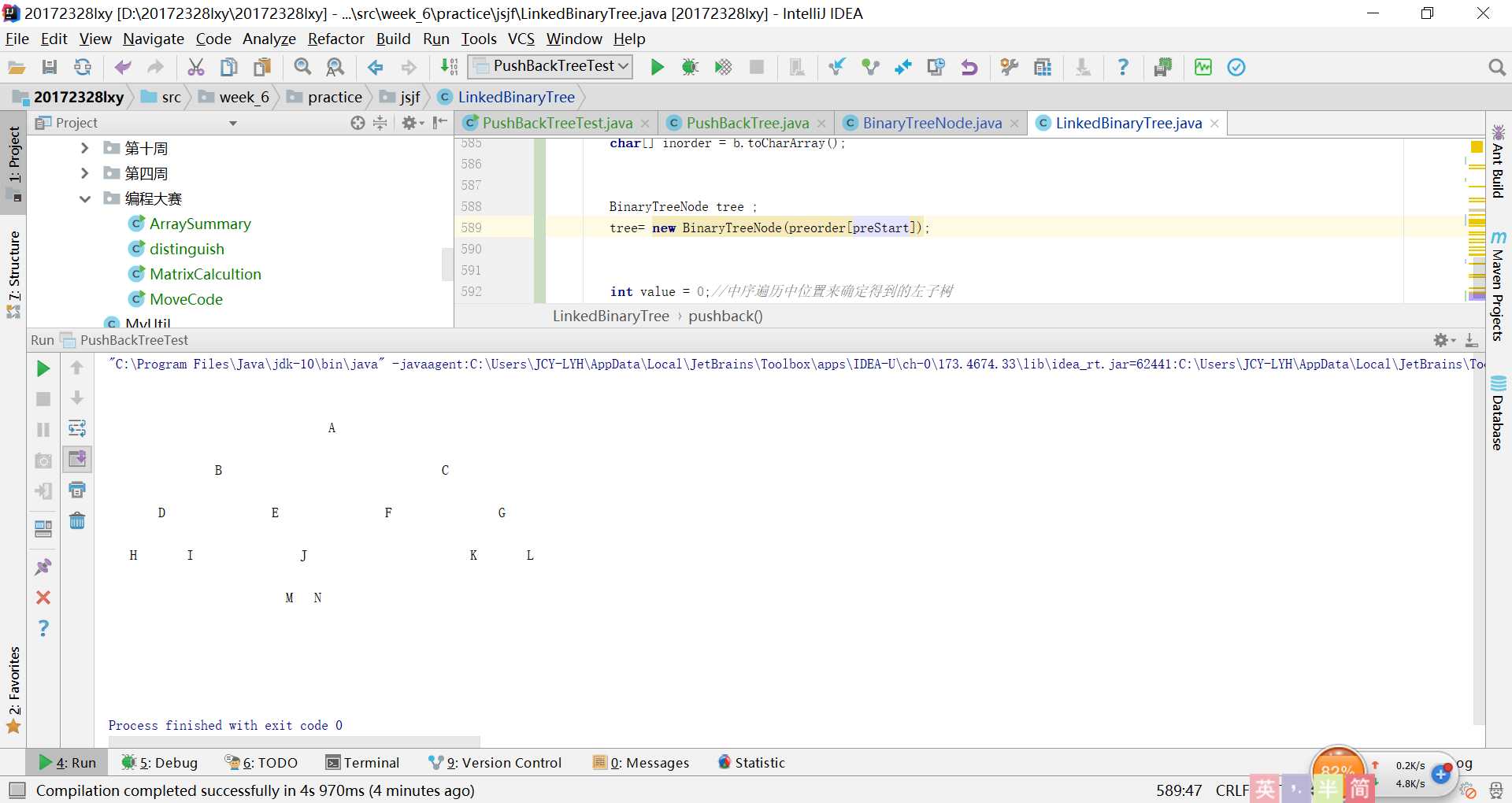The height and width of the screenshot is (803, 1512).
Task: Click the Save All toolbar icon
Action: (x=50, y=68)
